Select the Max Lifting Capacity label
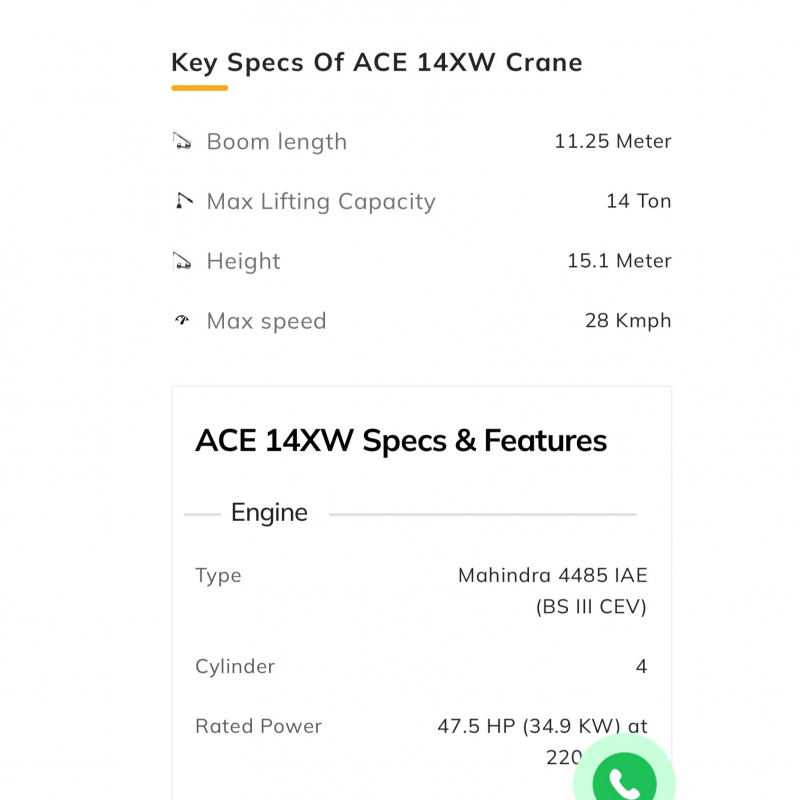The image size is (800, 800). pos(321,202)
